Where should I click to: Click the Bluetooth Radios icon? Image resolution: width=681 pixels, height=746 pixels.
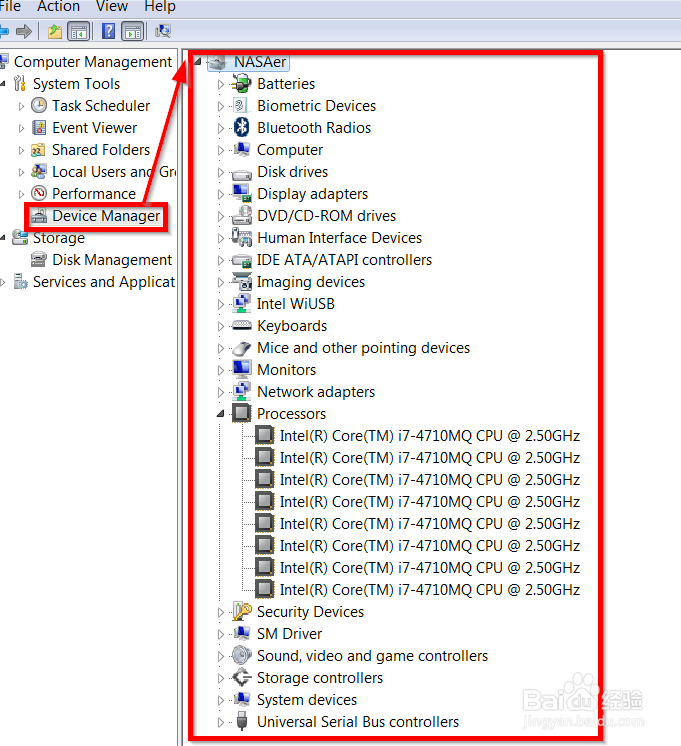click(x=242, y=127)
